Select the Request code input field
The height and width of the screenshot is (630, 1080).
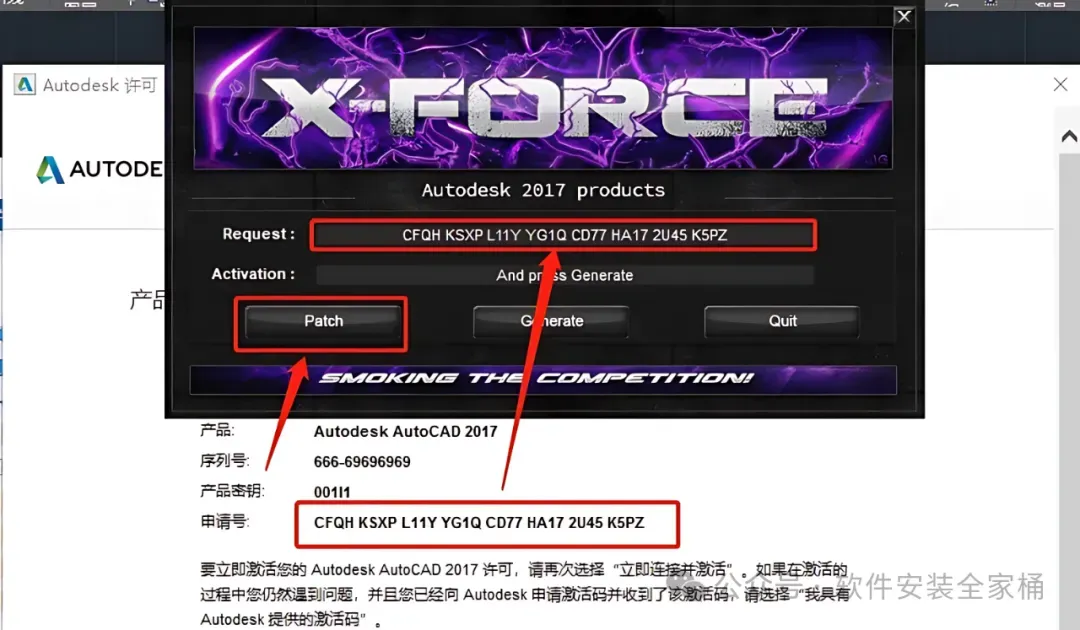pyautogui.click(x=564, y=235)
